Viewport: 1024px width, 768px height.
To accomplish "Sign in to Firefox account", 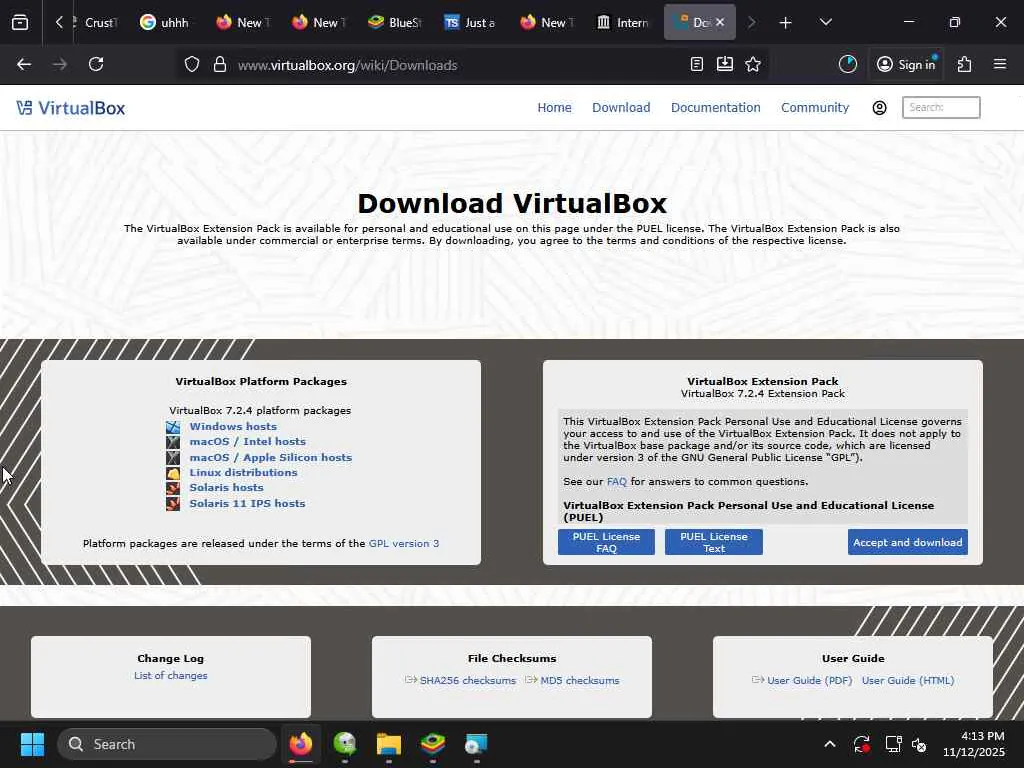I will coord(906,64).
